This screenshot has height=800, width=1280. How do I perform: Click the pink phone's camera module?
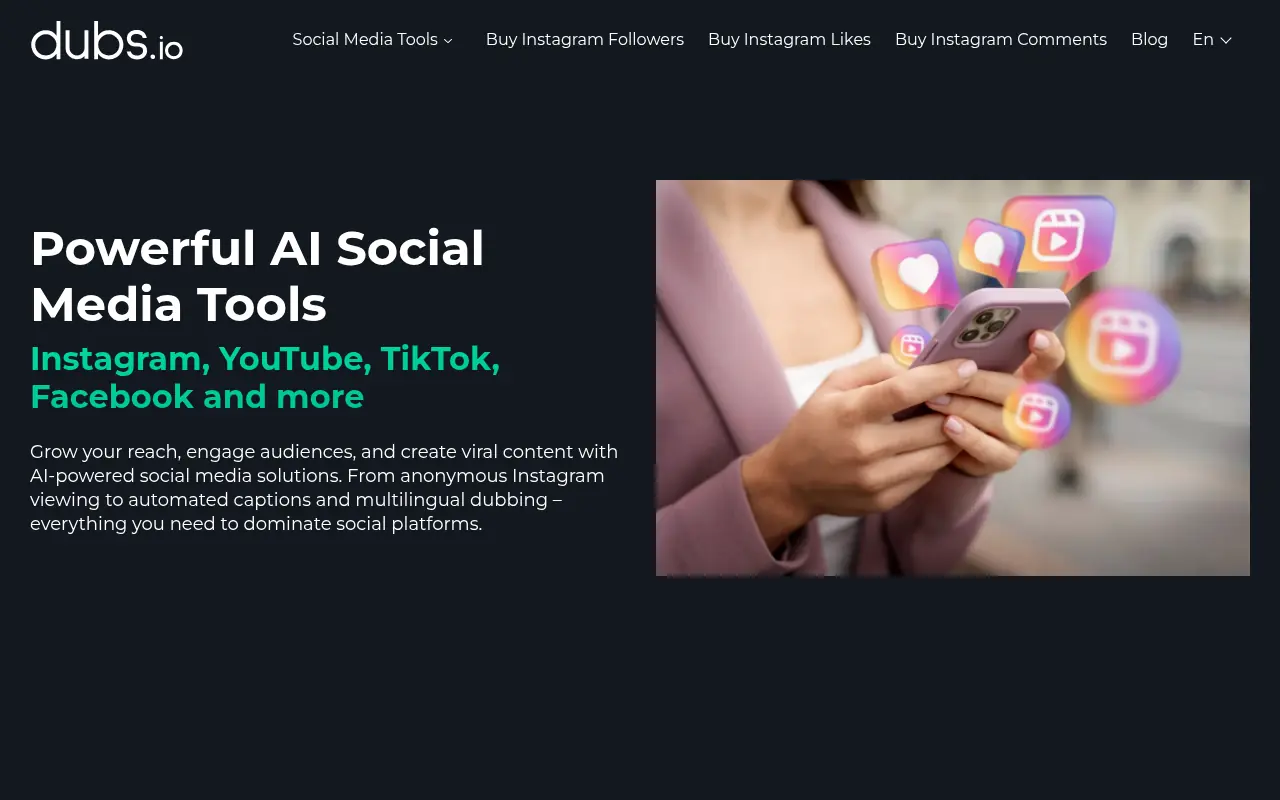[987, 326]
